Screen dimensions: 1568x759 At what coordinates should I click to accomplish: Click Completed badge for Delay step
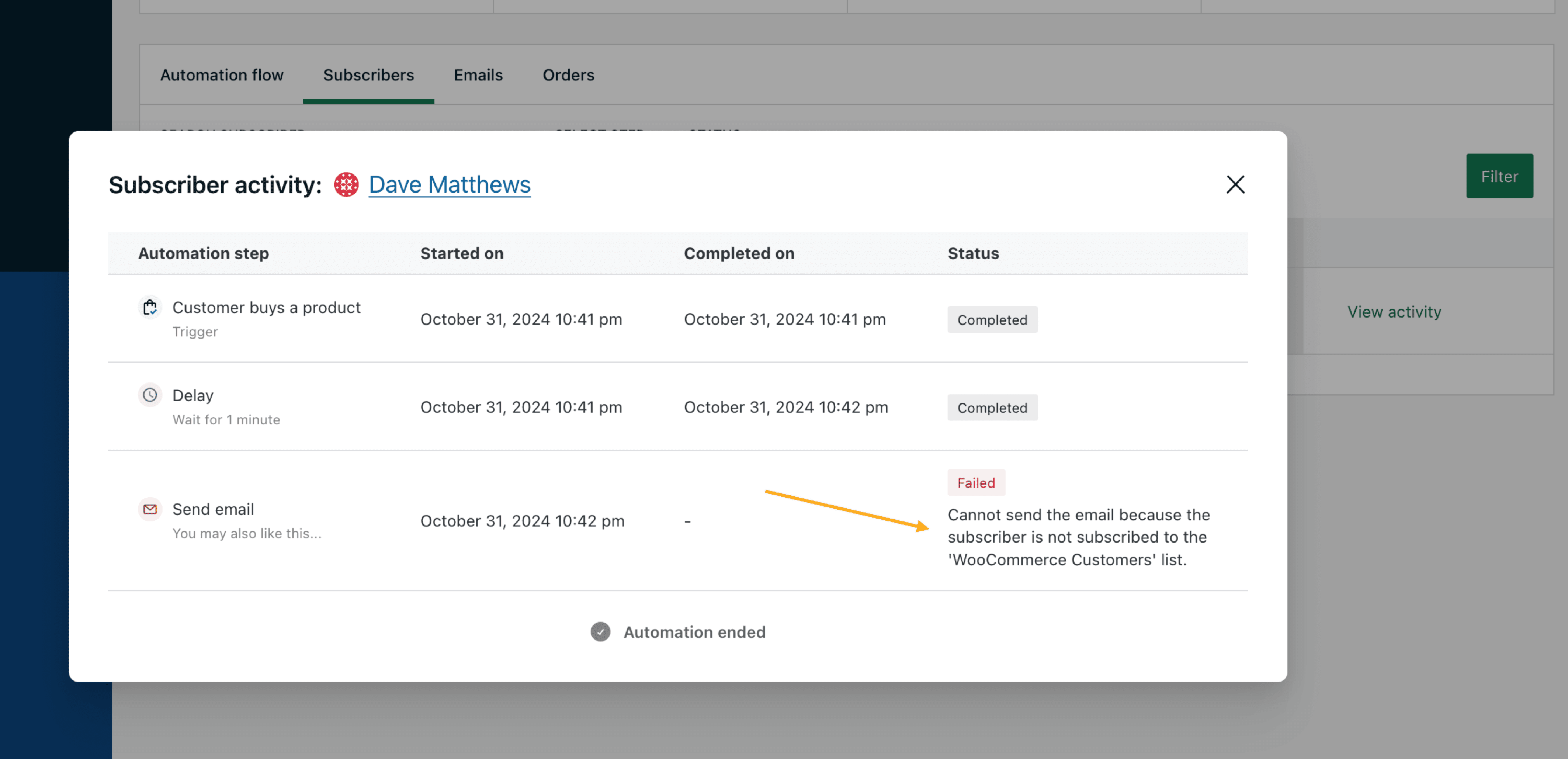(x=991, y=407)
